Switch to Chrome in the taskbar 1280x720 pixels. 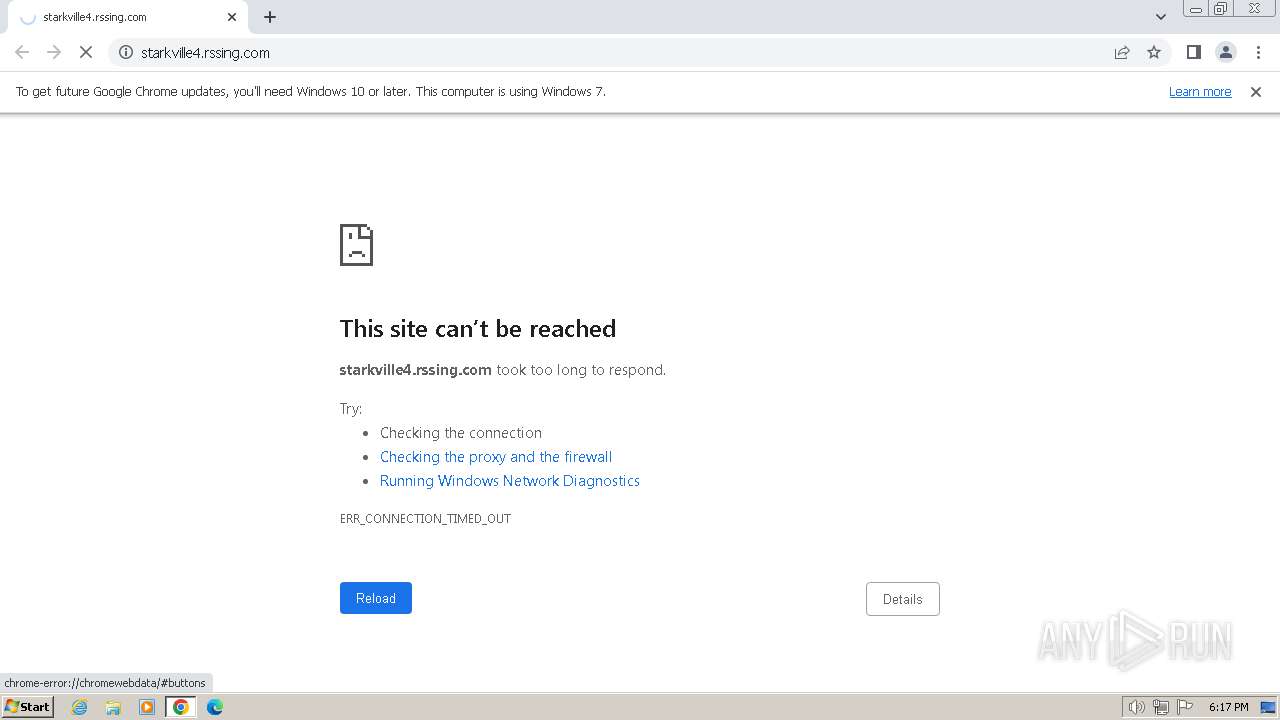(181, 707)
